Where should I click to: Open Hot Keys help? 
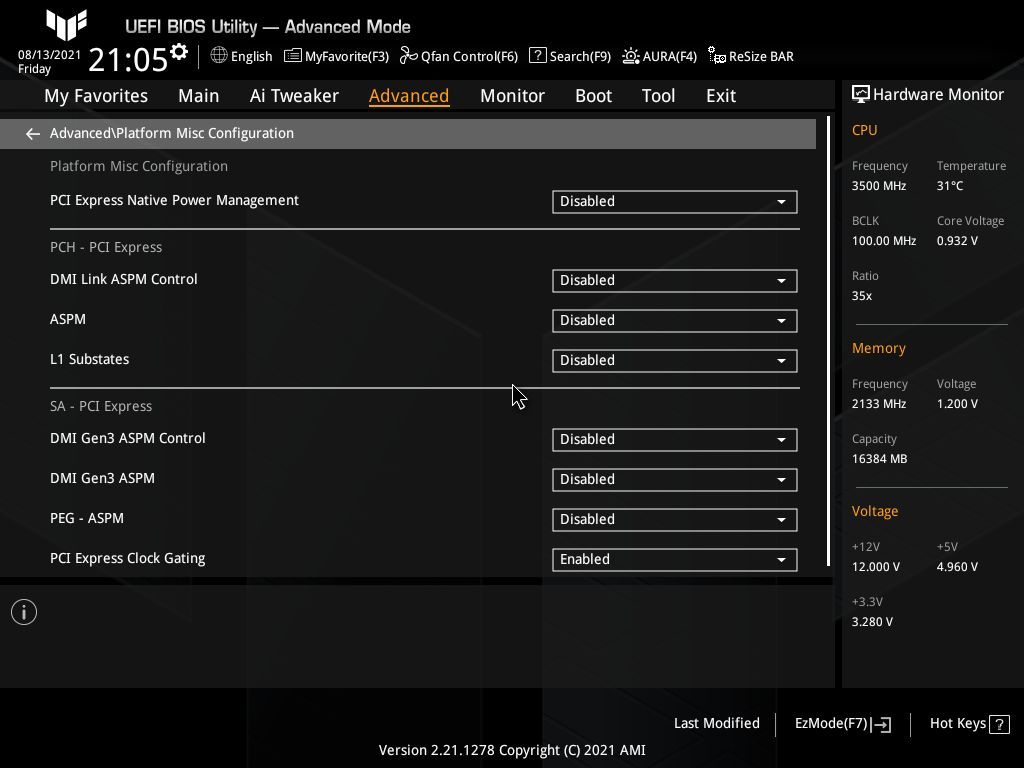point(969,724)
